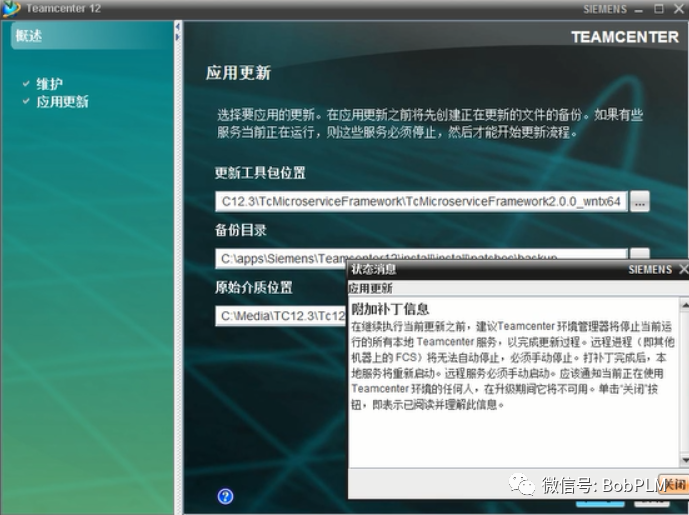Select the 维护 step in sidebar
Viewport: 689px width, 515px height.
click(49, 83)
